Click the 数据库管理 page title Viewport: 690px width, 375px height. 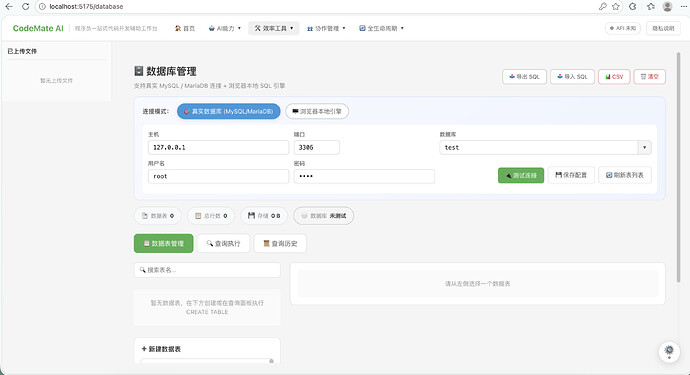(165, 71)
